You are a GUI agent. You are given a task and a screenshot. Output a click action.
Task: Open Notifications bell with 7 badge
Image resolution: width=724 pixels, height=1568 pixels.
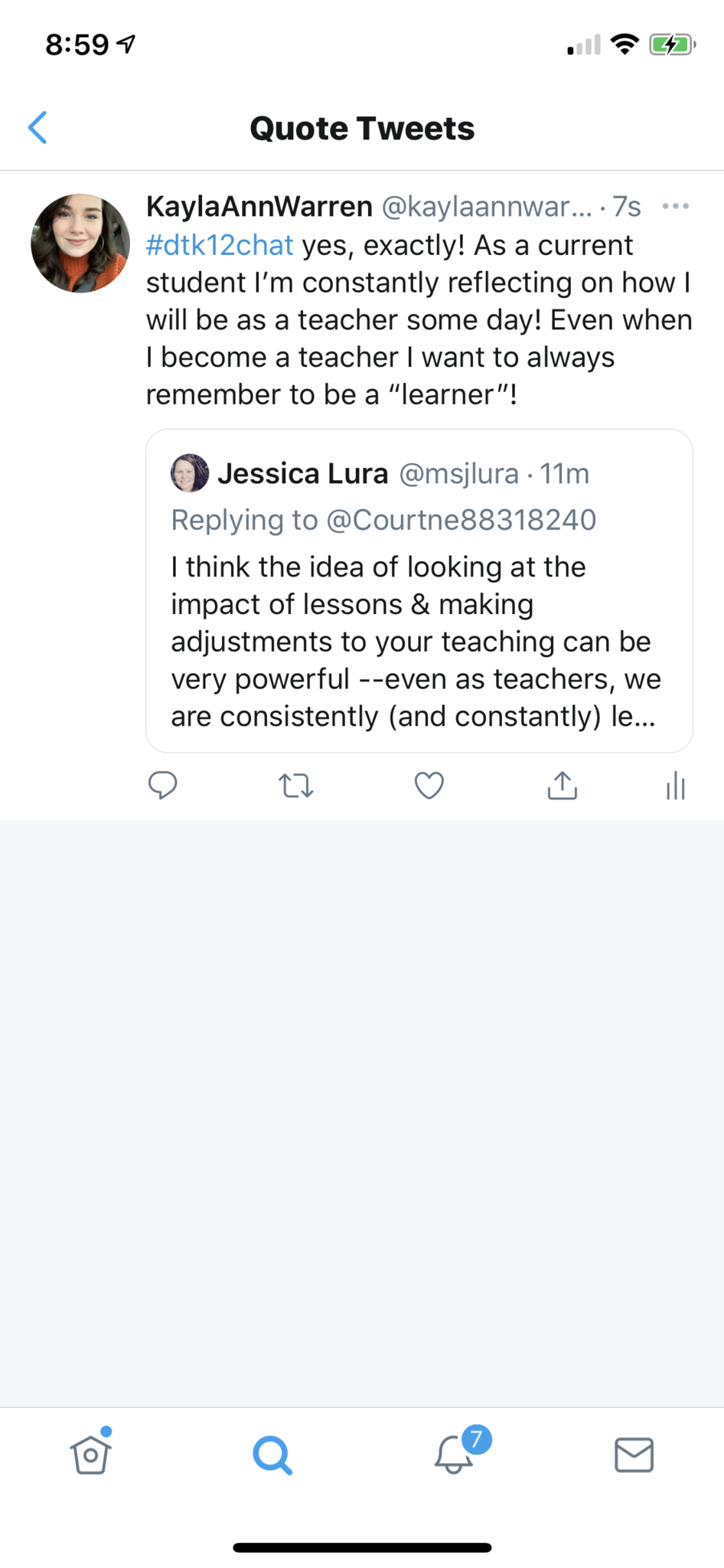[455, 1454]
